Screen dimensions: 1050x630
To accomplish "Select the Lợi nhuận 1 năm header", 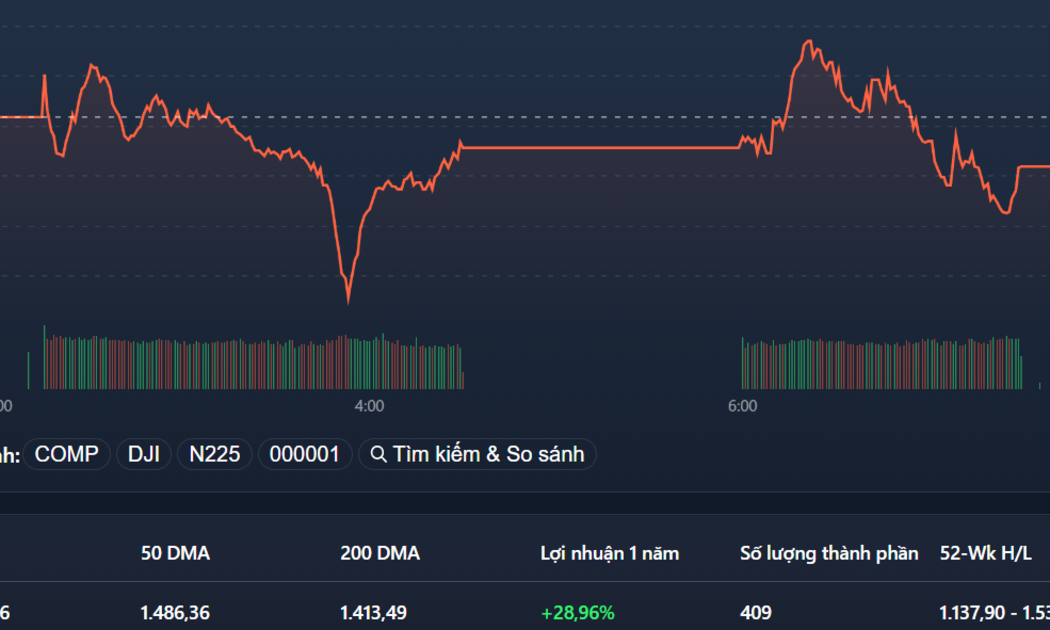I will pos(609,553).
